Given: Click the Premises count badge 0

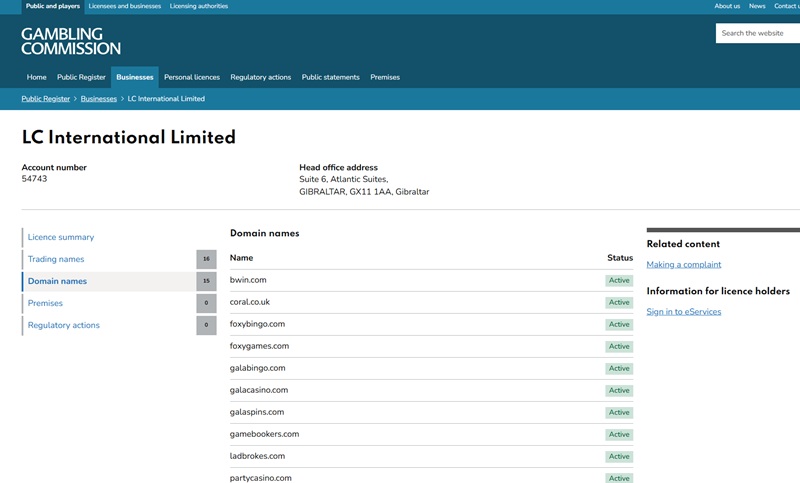Looking at the screenshot, I should coord(206,303).
